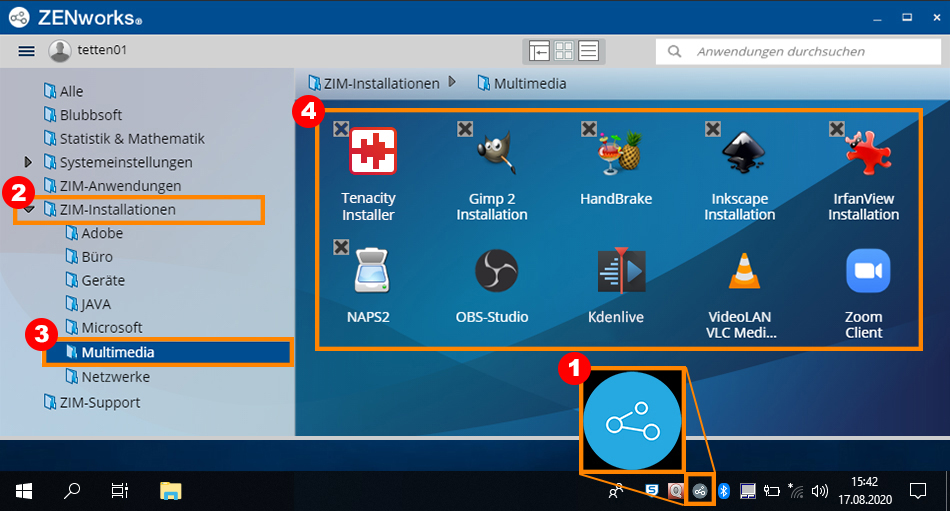Open the Windows Start menu
Screen dimensions: 950x511
(24, 491)
